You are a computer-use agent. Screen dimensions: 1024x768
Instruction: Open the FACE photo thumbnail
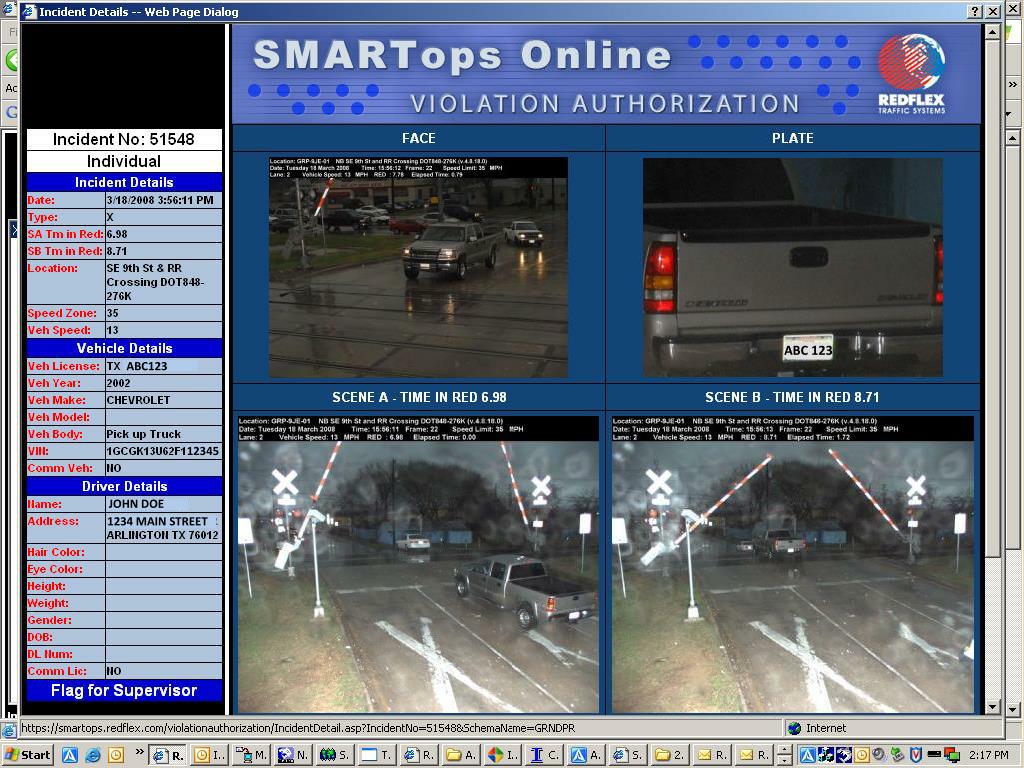point(418,266)
